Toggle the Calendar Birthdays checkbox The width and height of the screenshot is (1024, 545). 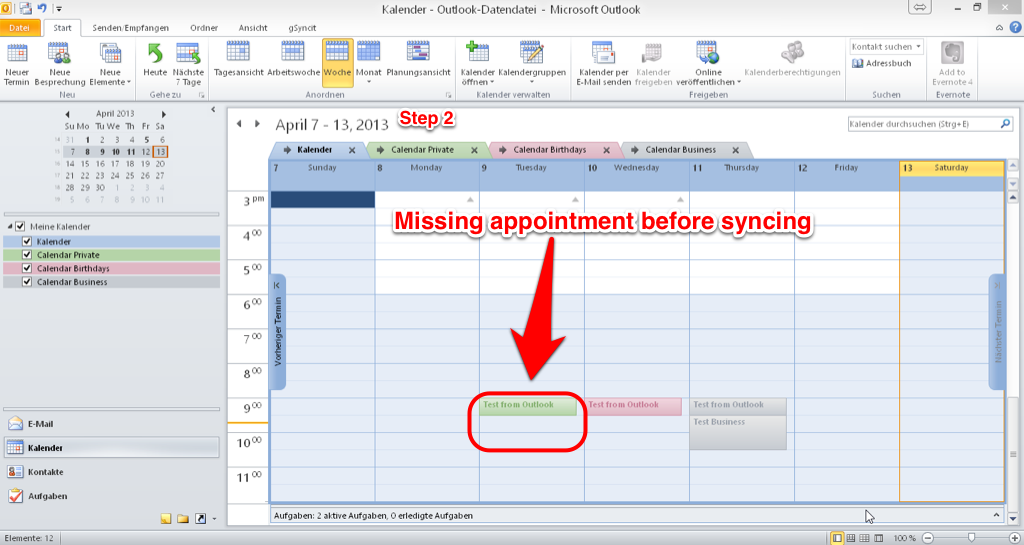click(28, 269)
